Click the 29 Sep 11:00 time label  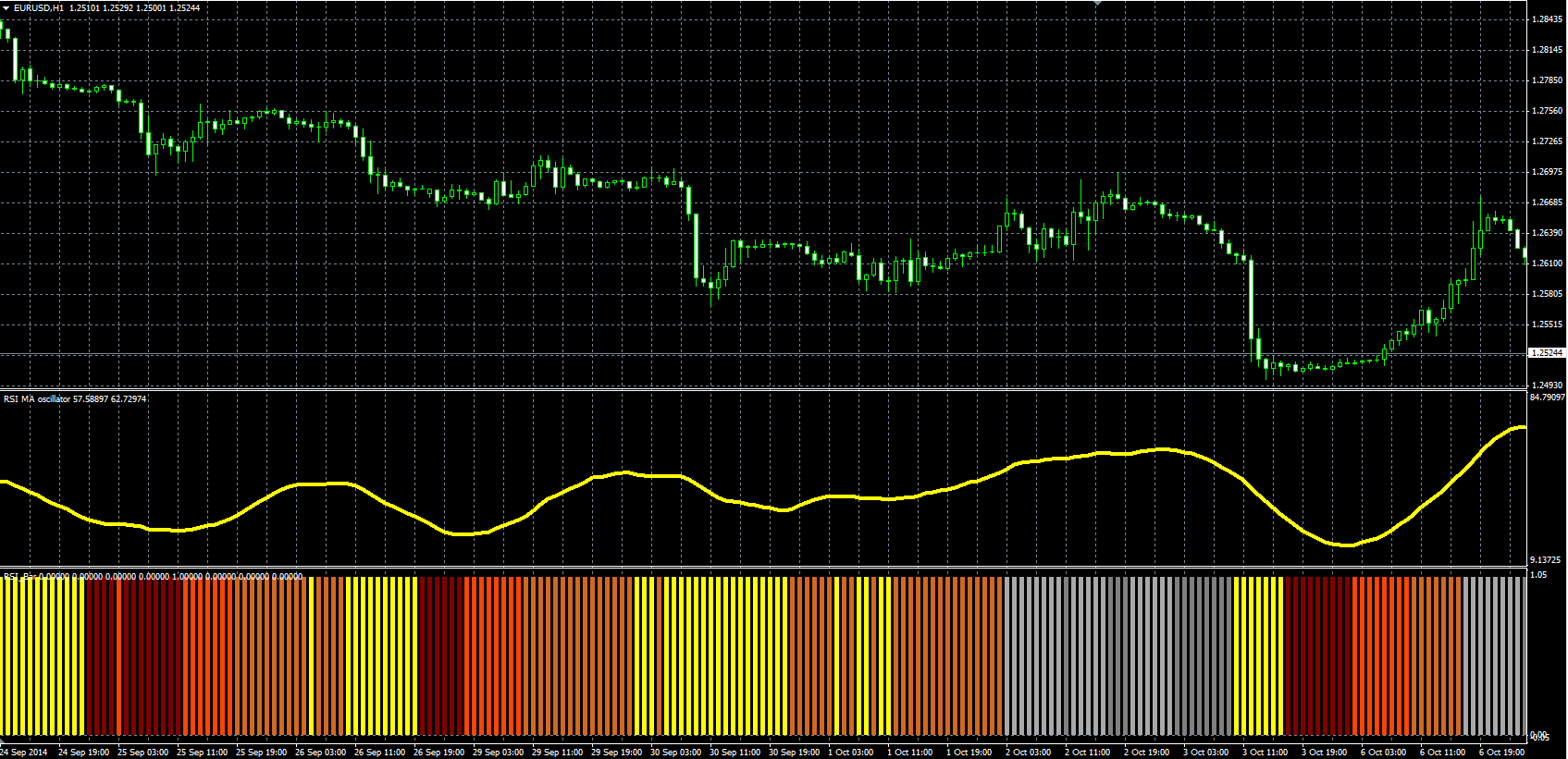(558, 752)
